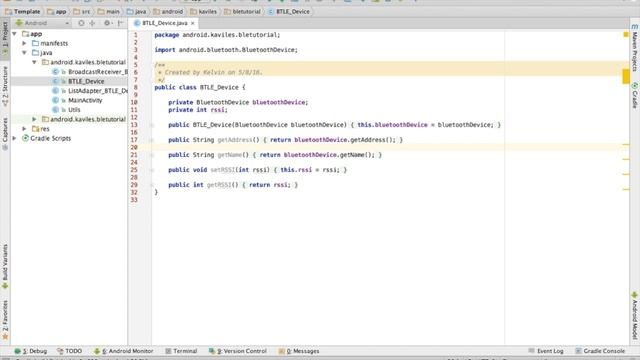Click the kaviles breadcrumb folder
This screenshot has width=640, height=360.
coord(204,11)
